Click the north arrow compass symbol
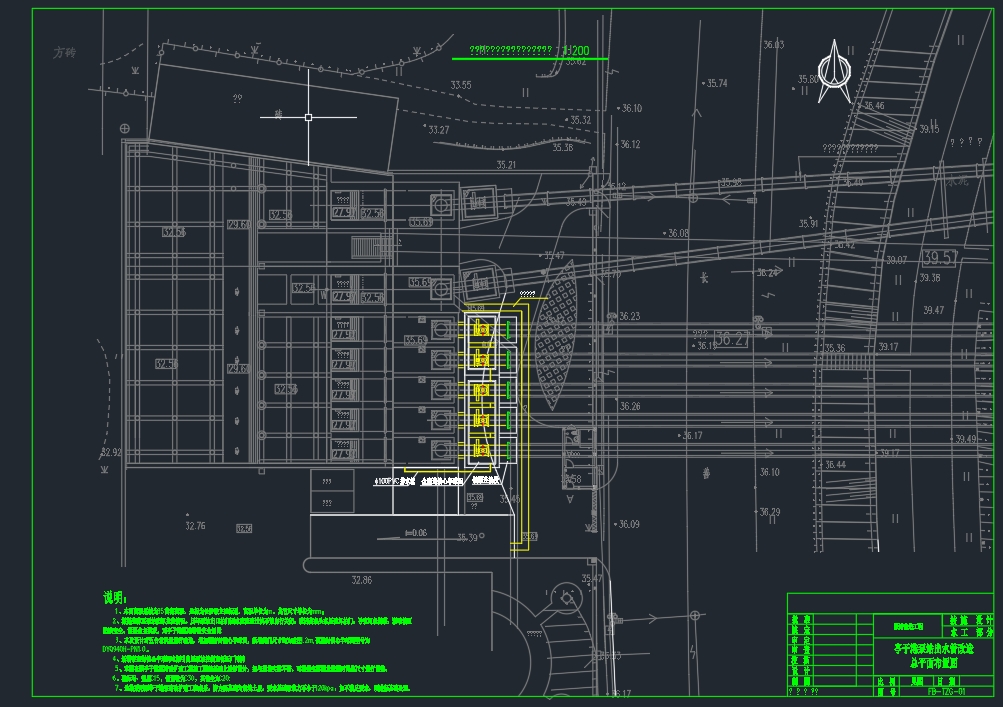 (x=834, y=72)
